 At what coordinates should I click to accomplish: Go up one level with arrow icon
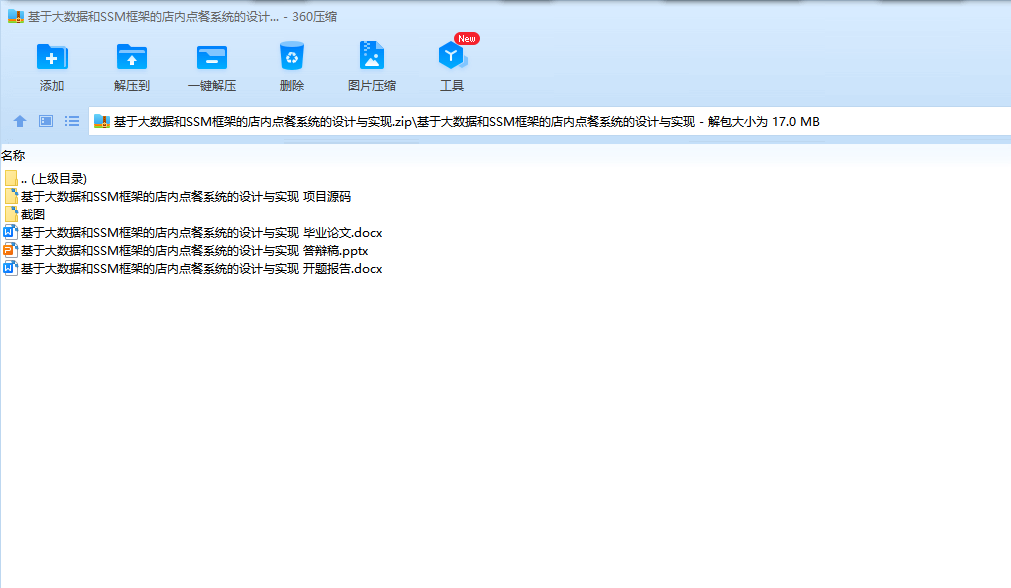pos(20,121)
